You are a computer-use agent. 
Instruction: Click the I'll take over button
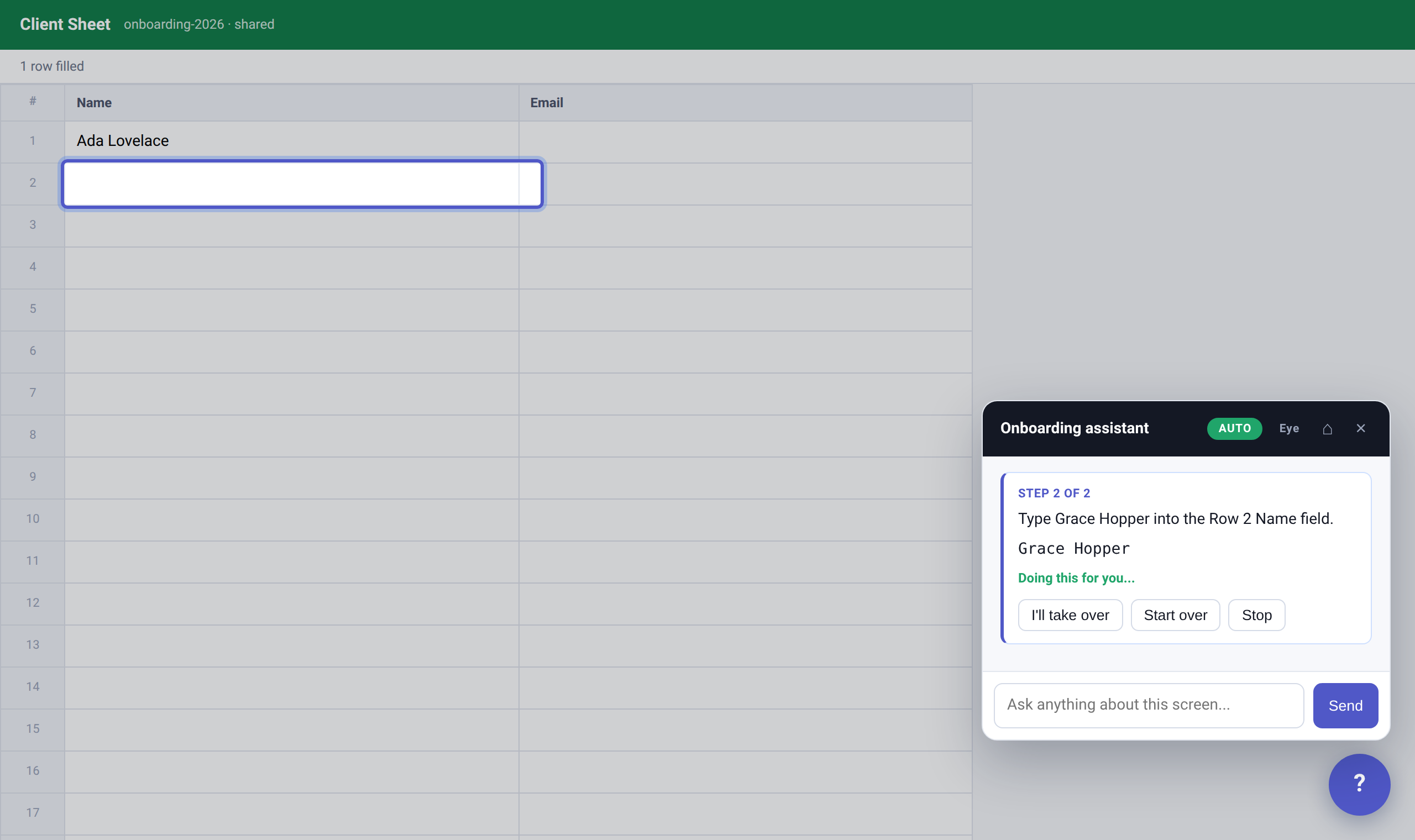1070,615
